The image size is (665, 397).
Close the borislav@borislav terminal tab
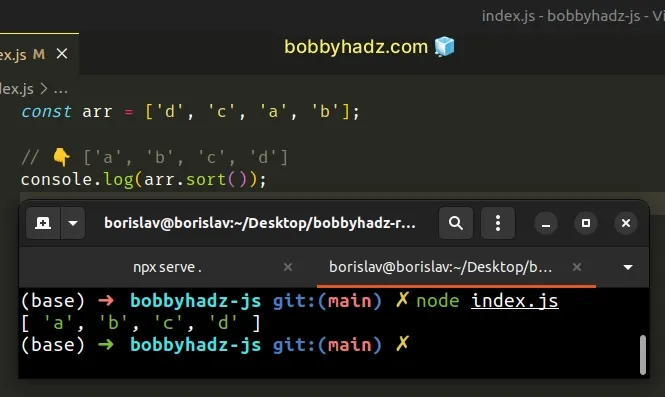point(577,267)
